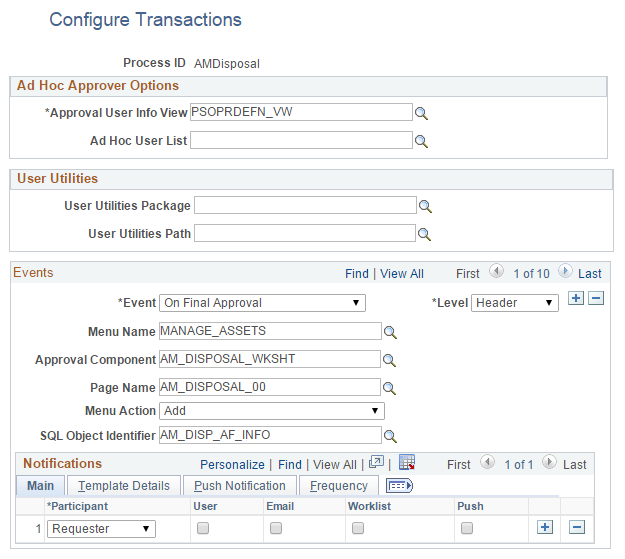Click the User Utilities Path field

[x=305, y=233]
